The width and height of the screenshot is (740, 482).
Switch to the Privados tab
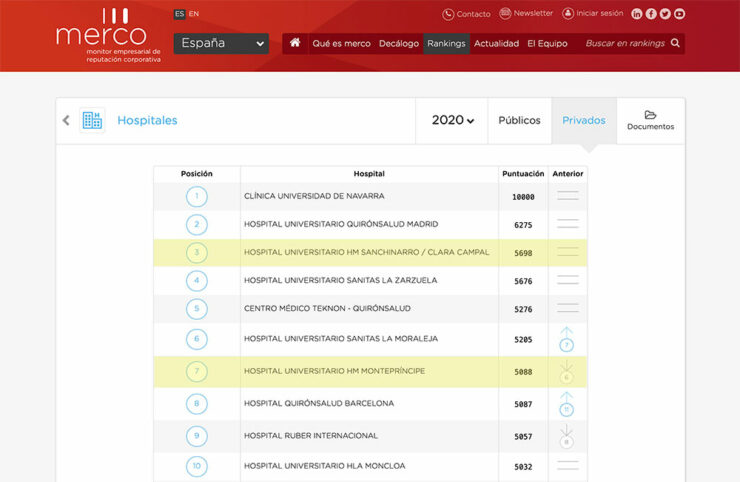[x=584, y=120]
